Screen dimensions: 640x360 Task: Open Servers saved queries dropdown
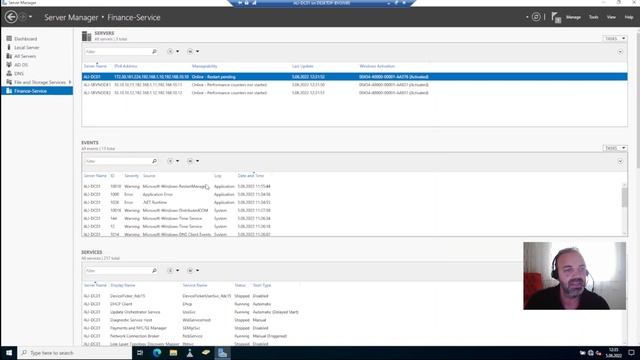click(x=193, y=51)
